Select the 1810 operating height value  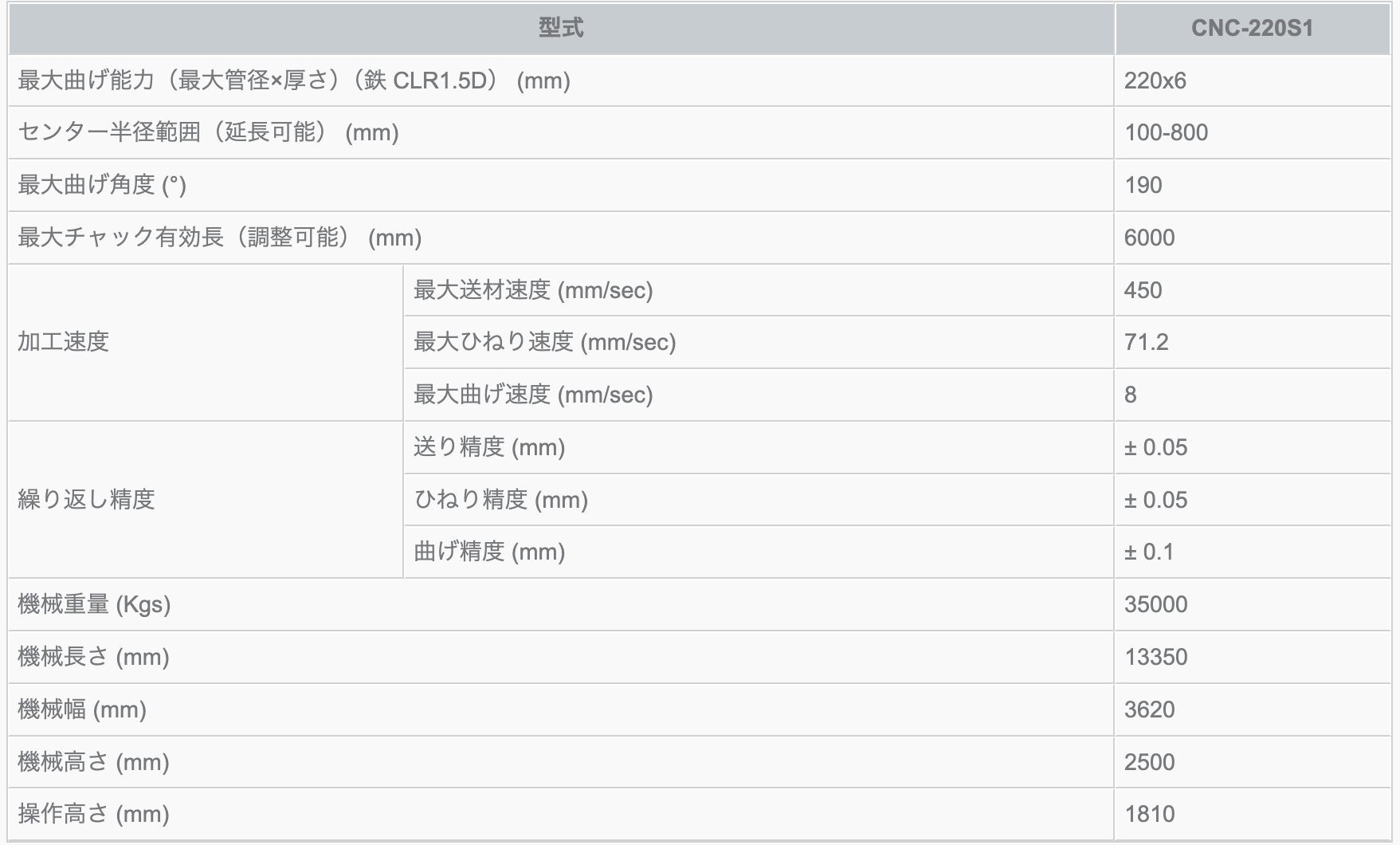click(1149, 814)
